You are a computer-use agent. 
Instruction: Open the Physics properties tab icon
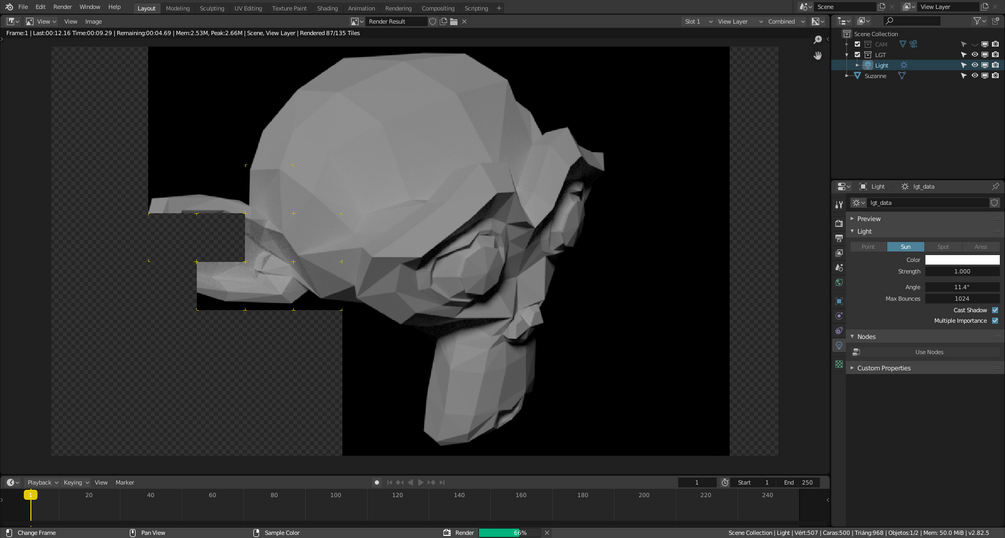pos(839,315)
